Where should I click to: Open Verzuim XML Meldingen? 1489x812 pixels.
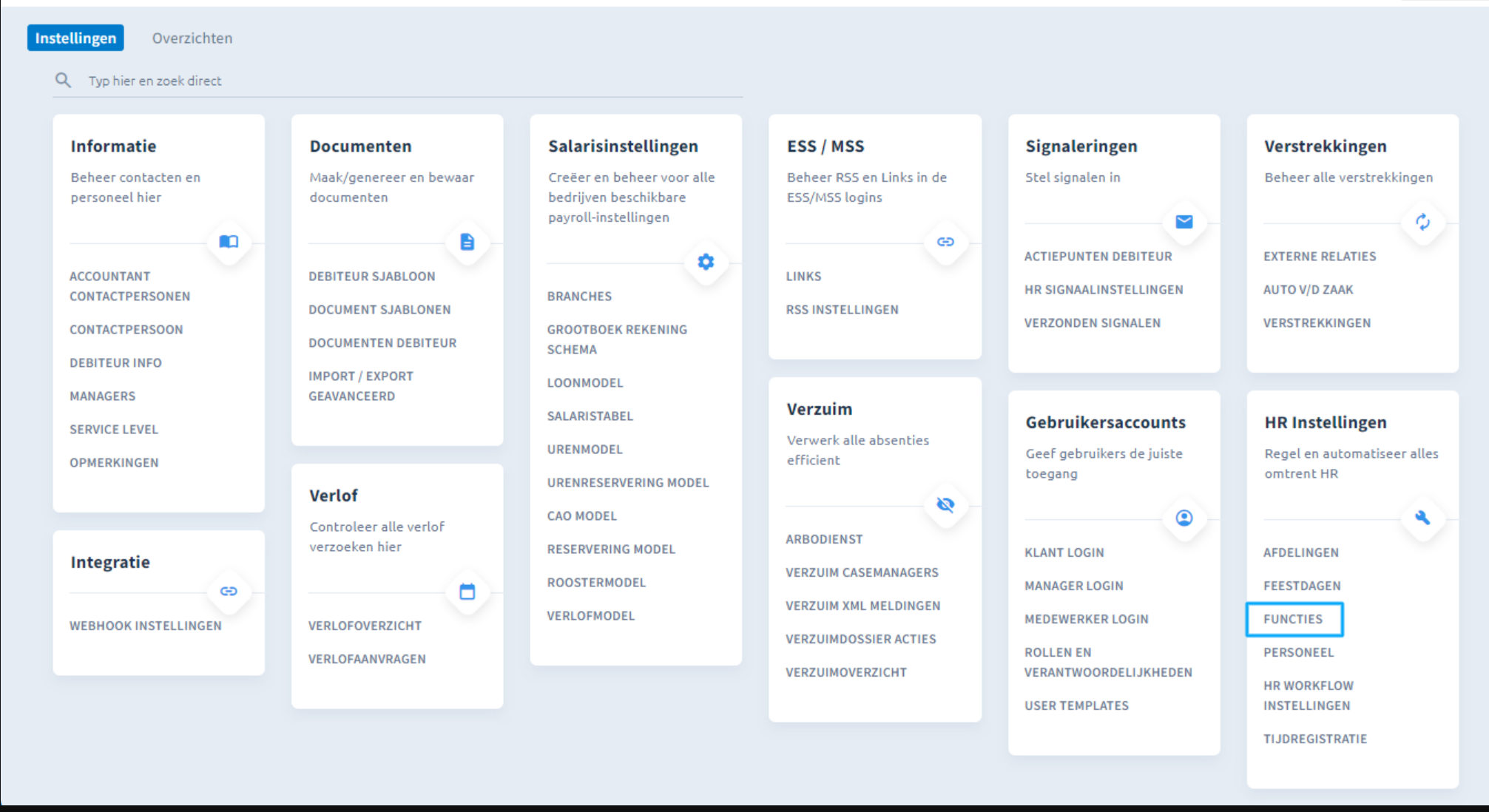[x=863, y=606]
